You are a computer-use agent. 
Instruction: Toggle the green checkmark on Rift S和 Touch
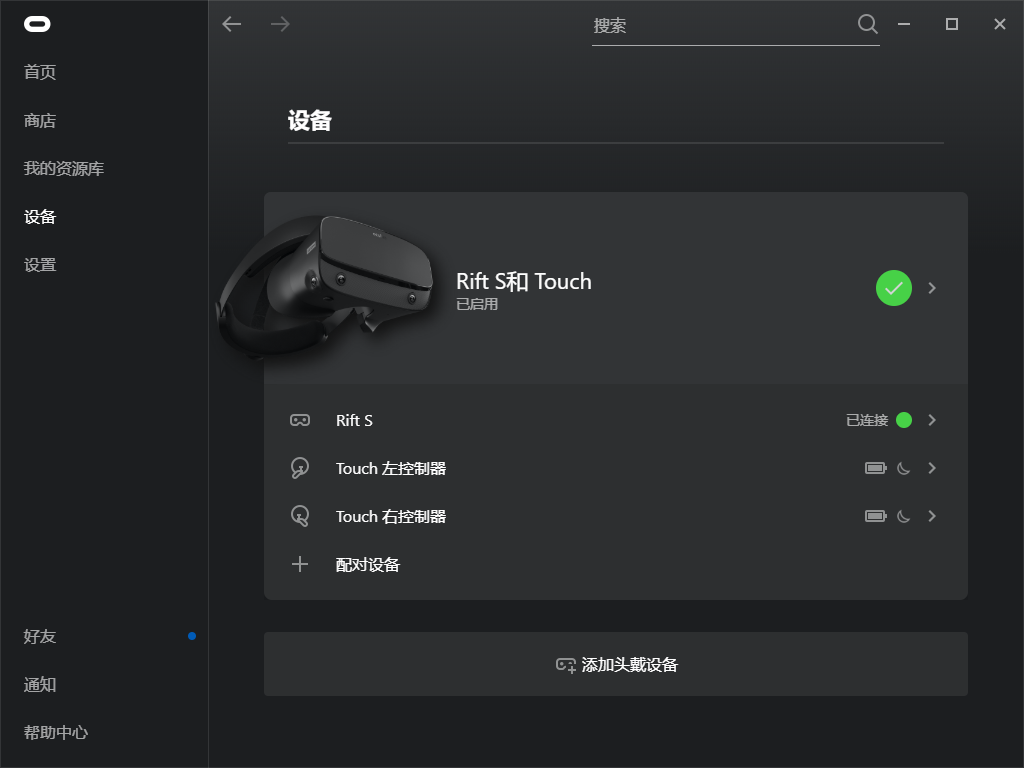click(893, 288)
